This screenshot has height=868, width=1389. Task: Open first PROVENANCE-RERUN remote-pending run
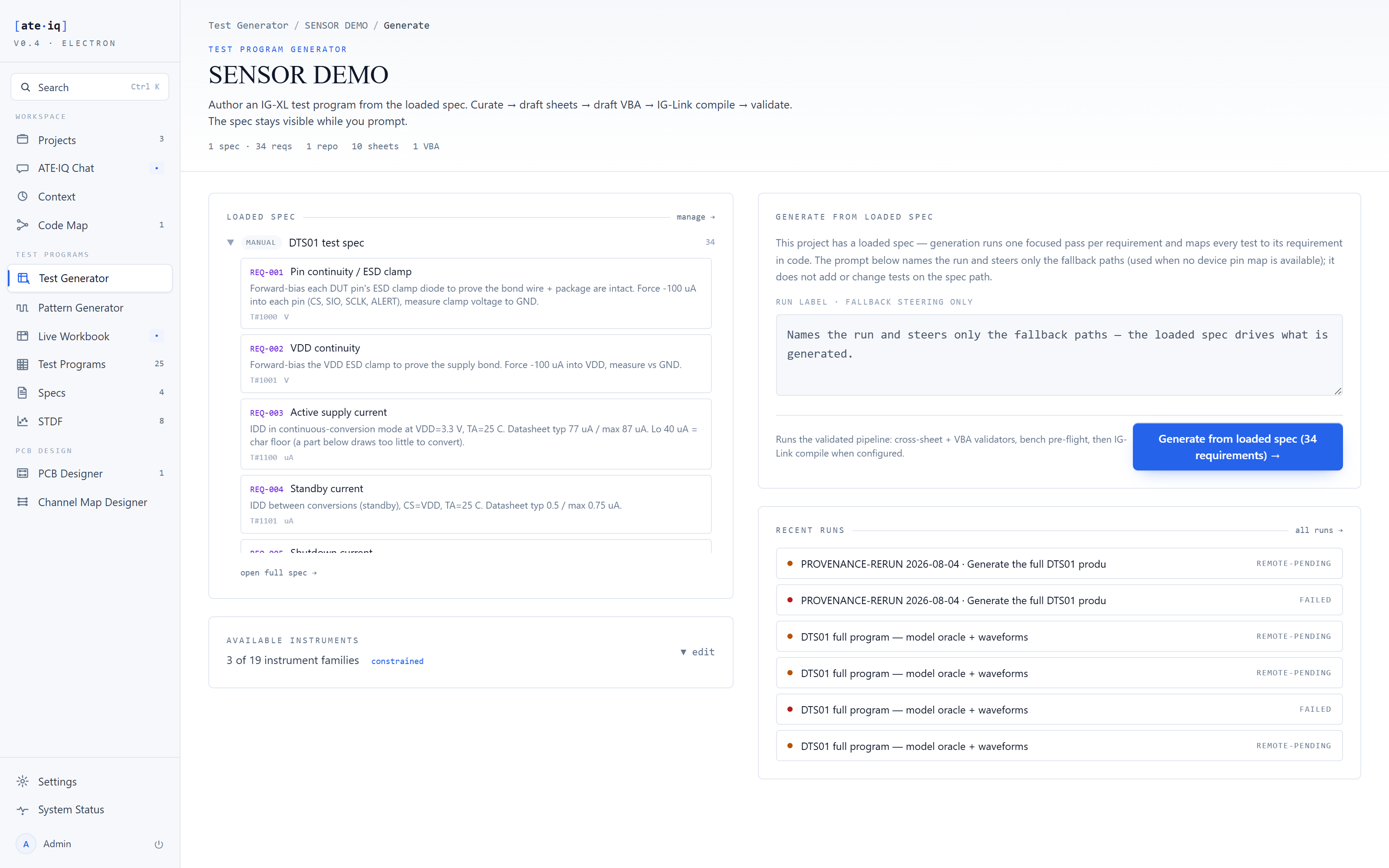tap(1059, 564)
